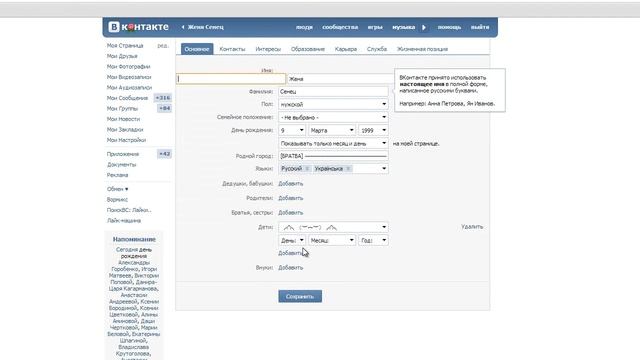The height and width of the screenshot is (360, 640).
Task: Open the Дети child name dropdown
Action: pos(333,227)
